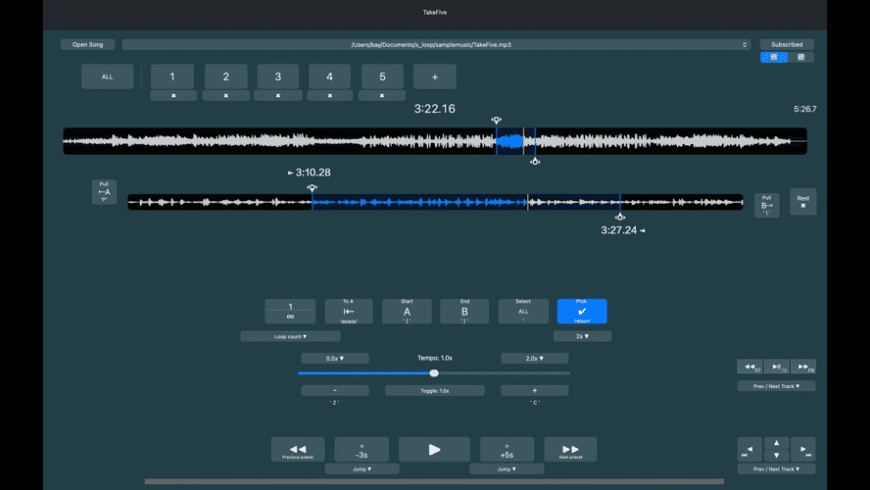The height and width of the screenshot is (490, 870).
Task: Open the 0.5x tempo dropdown
Action: coord(335,358)
